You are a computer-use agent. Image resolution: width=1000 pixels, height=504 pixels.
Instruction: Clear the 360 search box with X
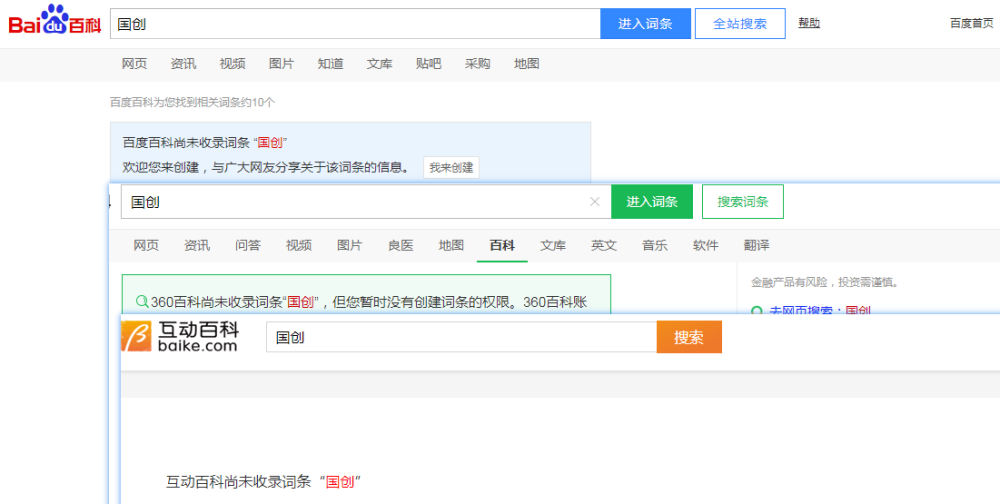tap(595, 202)
